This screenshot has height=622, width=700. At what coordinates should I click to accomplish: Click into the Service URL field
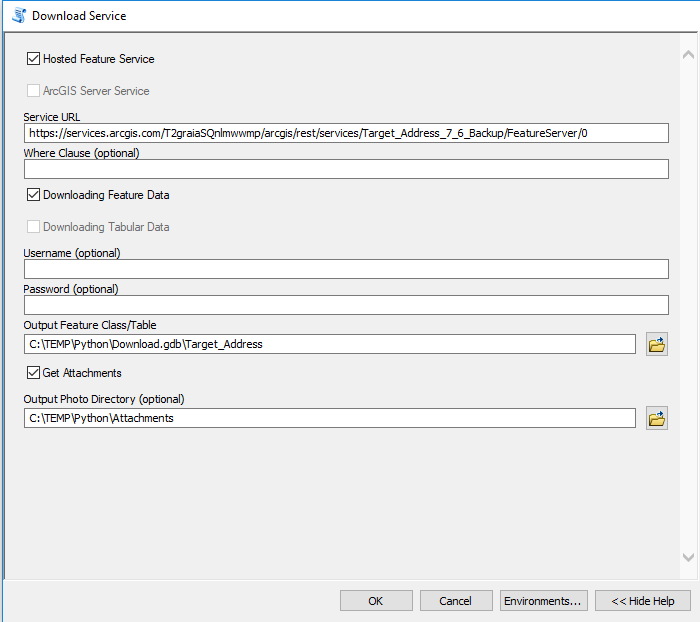coord(346,133)
